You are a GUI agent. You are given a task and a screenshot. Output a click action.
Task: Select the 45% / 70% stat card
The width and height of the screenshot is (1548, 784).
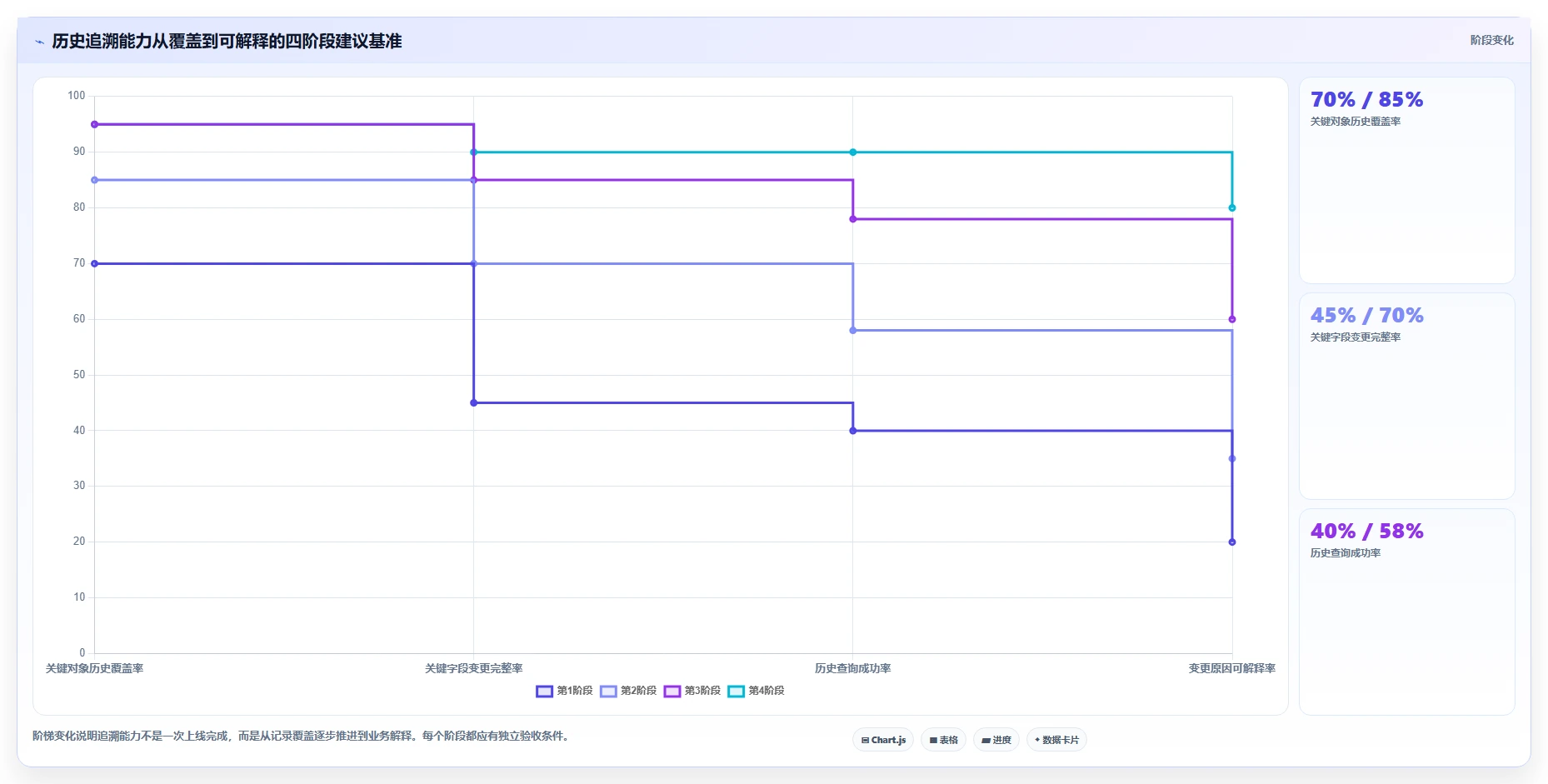point(1406,396)
